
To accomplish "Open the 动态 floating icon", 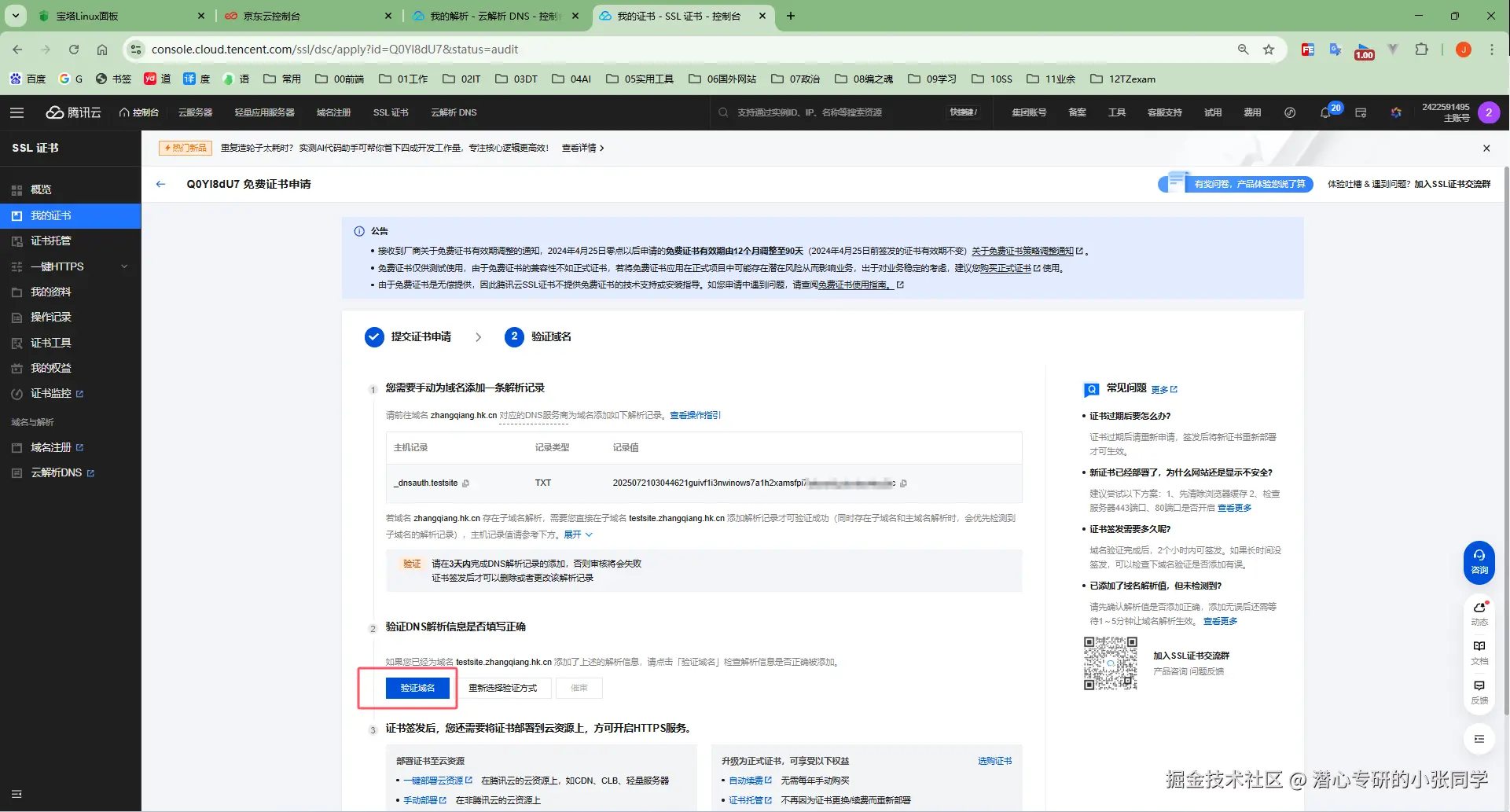I will pos(1479,614).
